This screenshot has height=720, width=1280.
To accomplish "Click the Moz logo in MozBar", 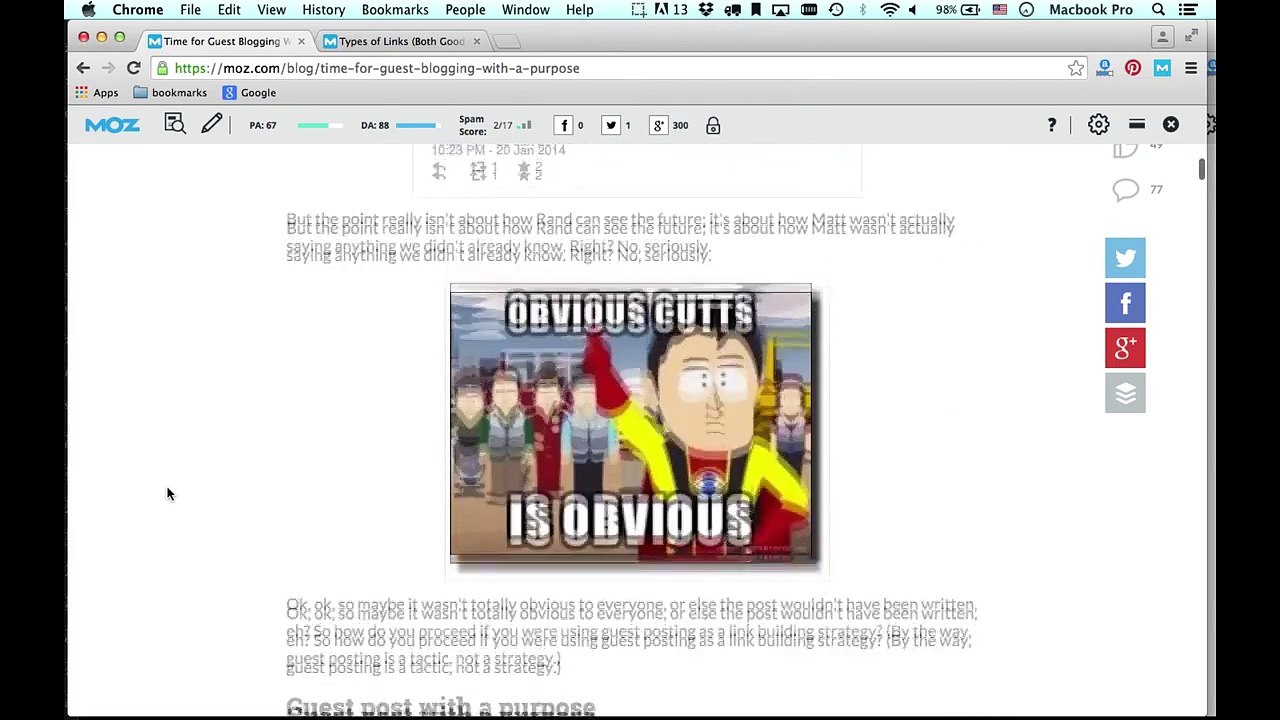I will (x=112, y=125).
